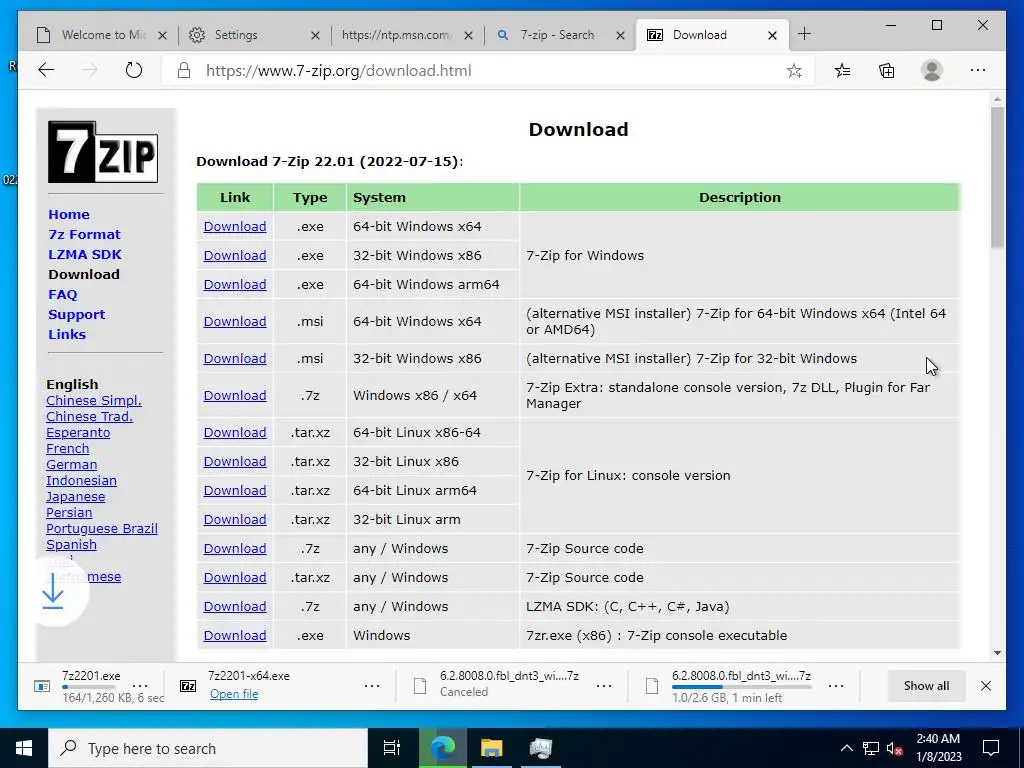The width and height of the screenshot is (1024, 768).
Task: Switch language to Japanese
Action: click(x=75, y=496)
